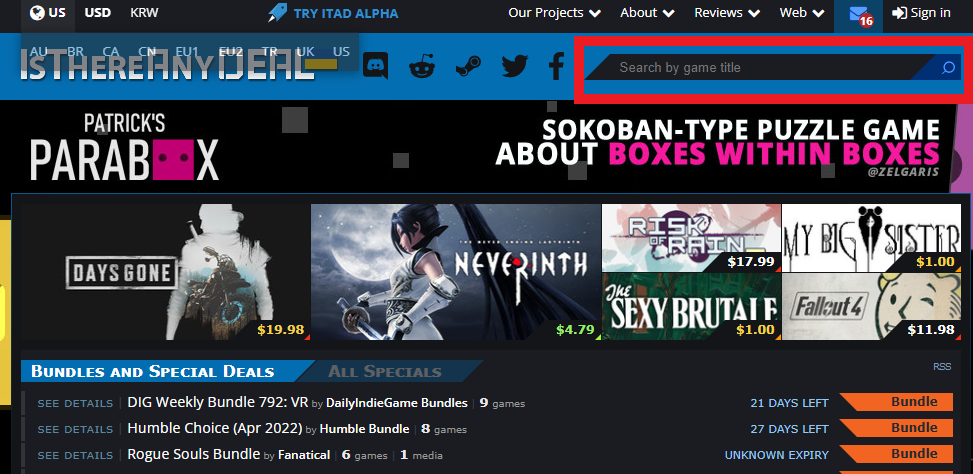Open DIG Weekly Bundle 792: VR title
Viewport: 973px width, 474px height.
point(217,402)
